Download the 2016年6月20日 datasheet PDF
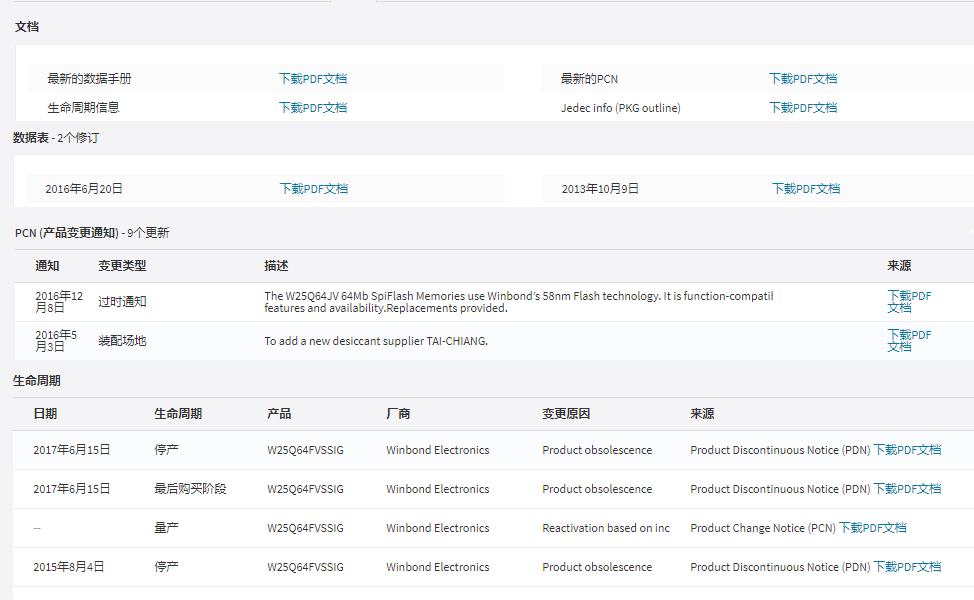 pyautogui.click(x=314, y=188)
